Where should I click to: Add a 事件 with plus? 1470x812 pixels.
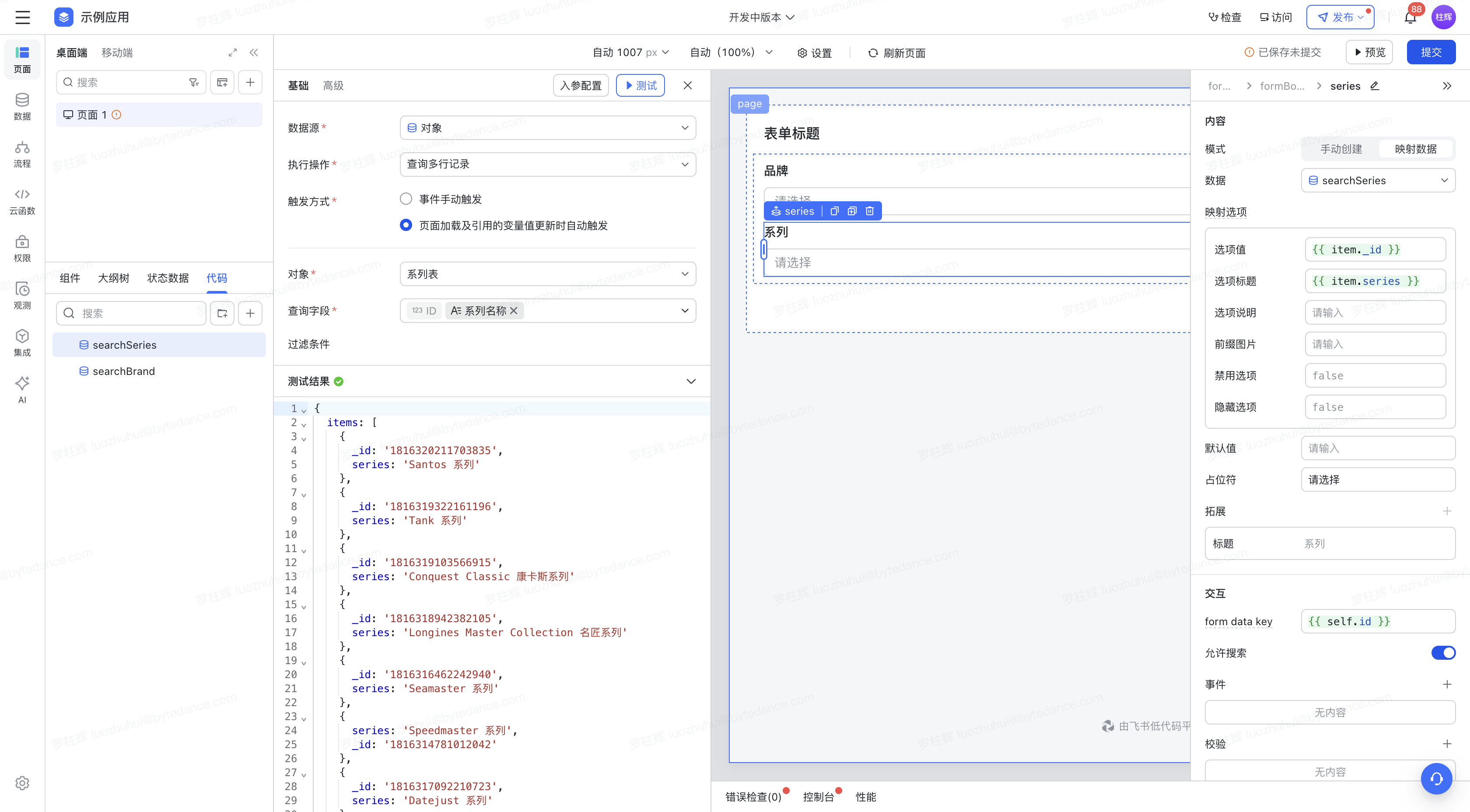click(x=1447, y=684)
